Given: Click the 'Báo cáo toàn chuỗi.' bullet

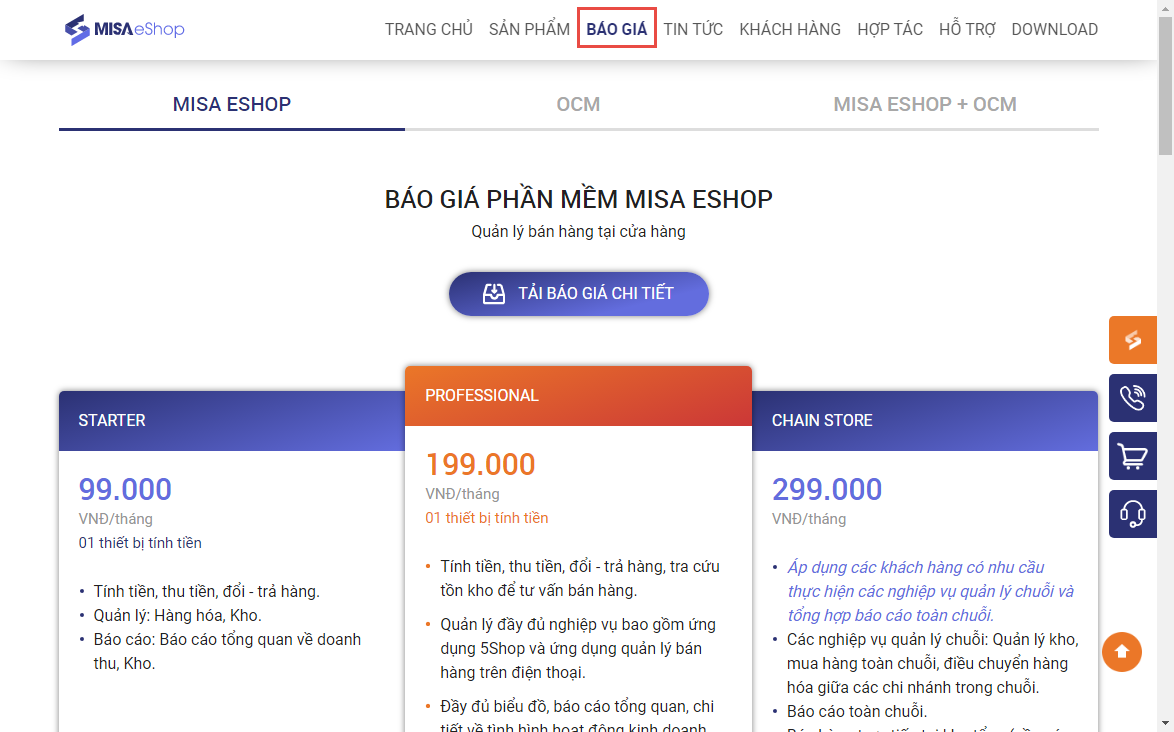Looking at the screenshot, I should click(x=857, y=711).
